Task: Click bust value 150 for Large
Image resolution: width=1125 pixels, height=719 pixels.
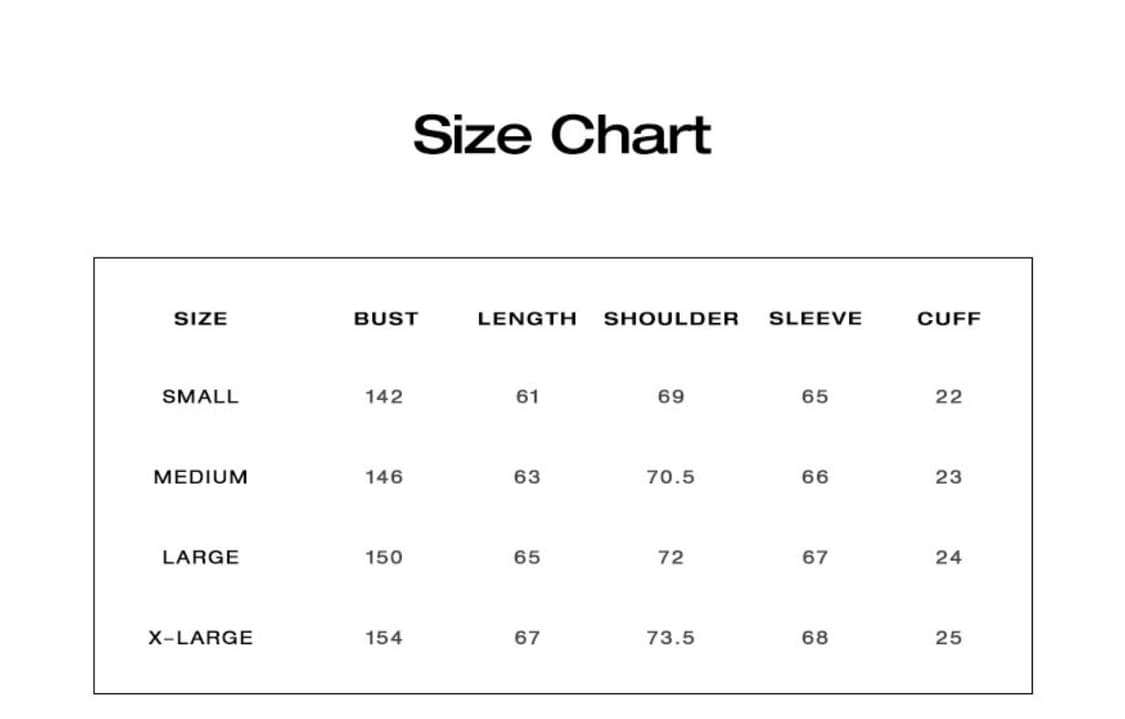Action: tap(385, 558)
